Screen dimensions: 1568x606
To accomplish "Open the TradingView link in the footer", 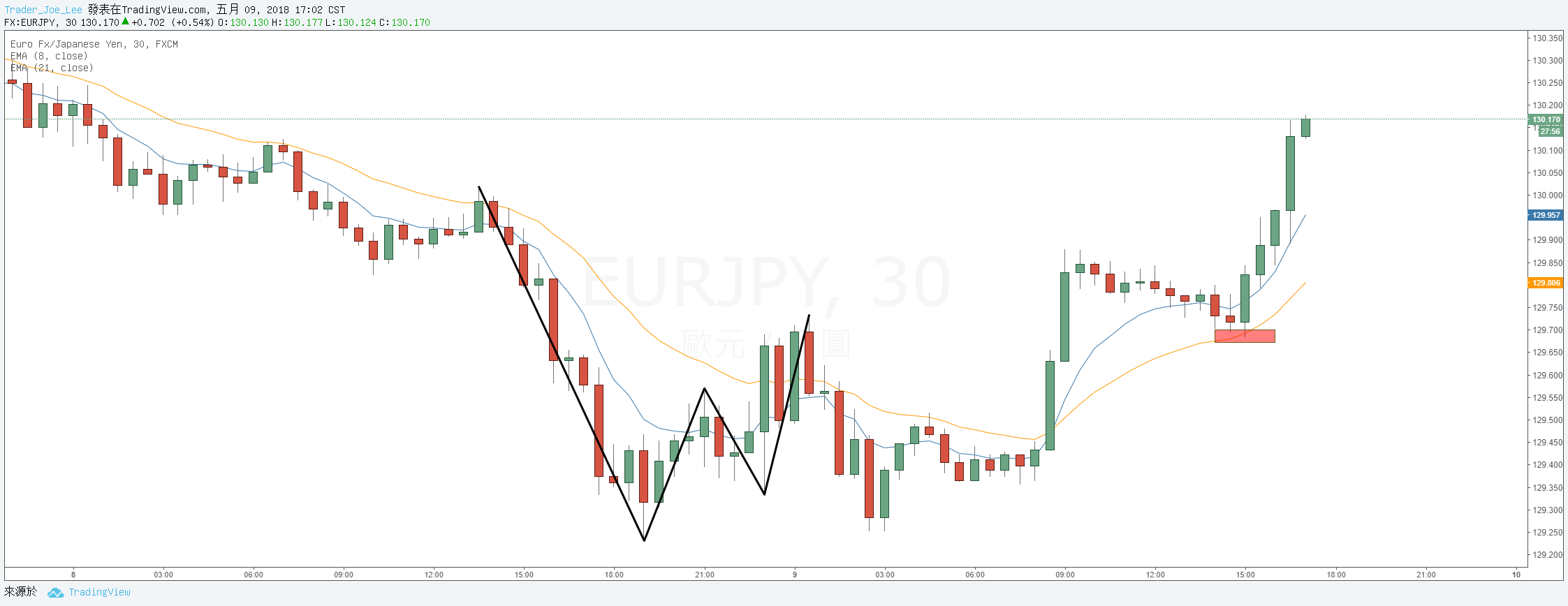I will (x=99, y=592).
